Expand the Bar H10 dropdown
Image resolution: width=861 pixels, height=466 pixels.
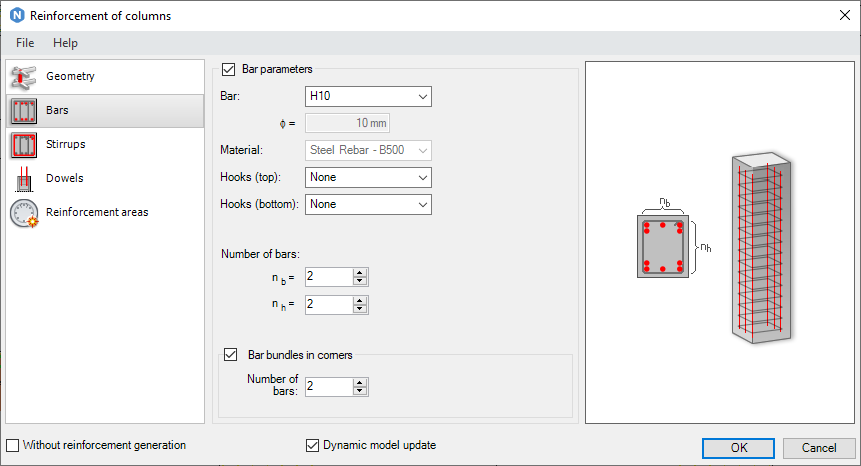368,97
